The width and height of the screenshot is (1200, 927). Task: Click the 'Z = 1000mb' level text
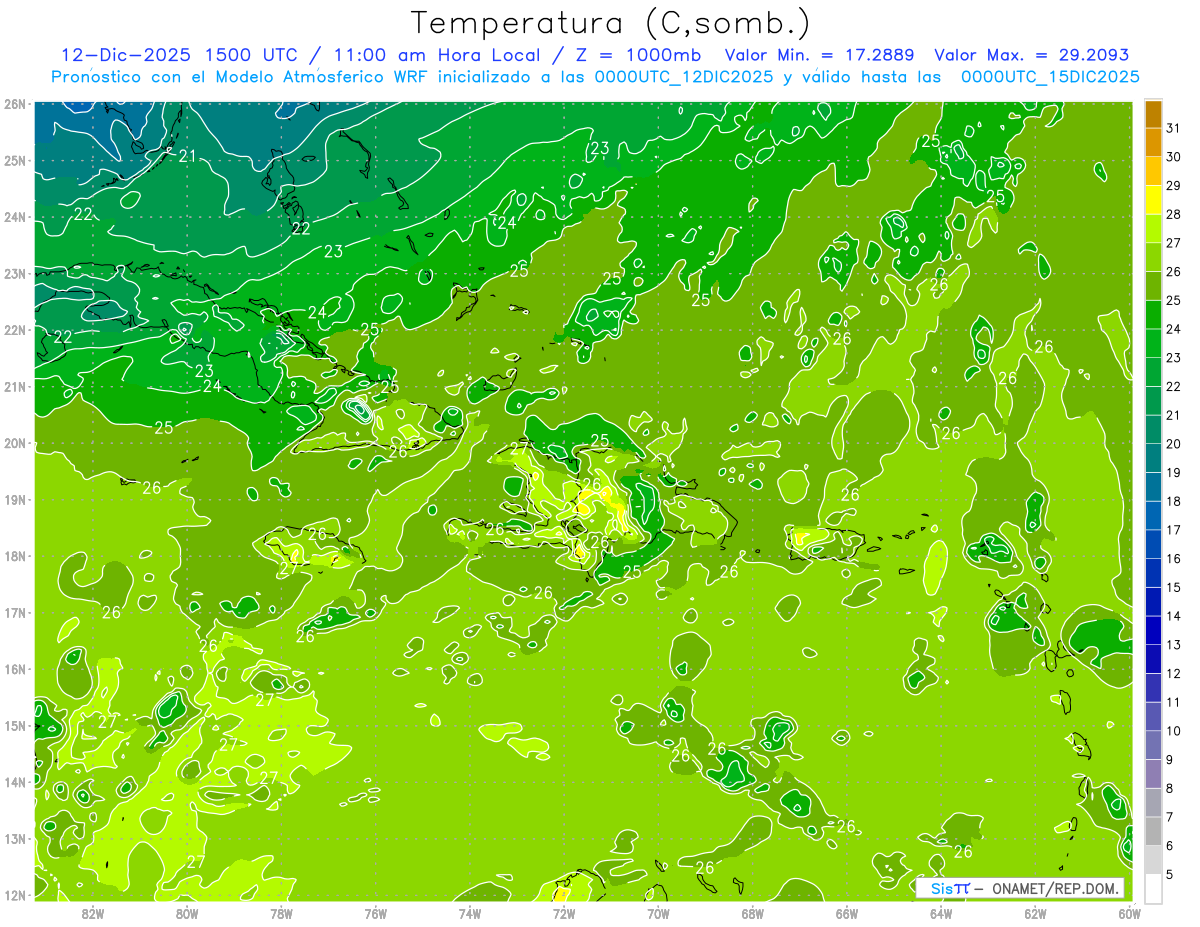click(638, 55)
